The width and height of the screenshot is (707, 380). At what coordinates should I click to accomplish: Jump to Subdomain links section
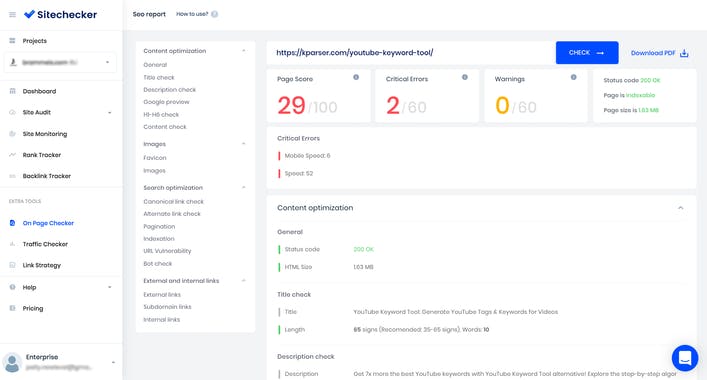click(x=167, y=307)
